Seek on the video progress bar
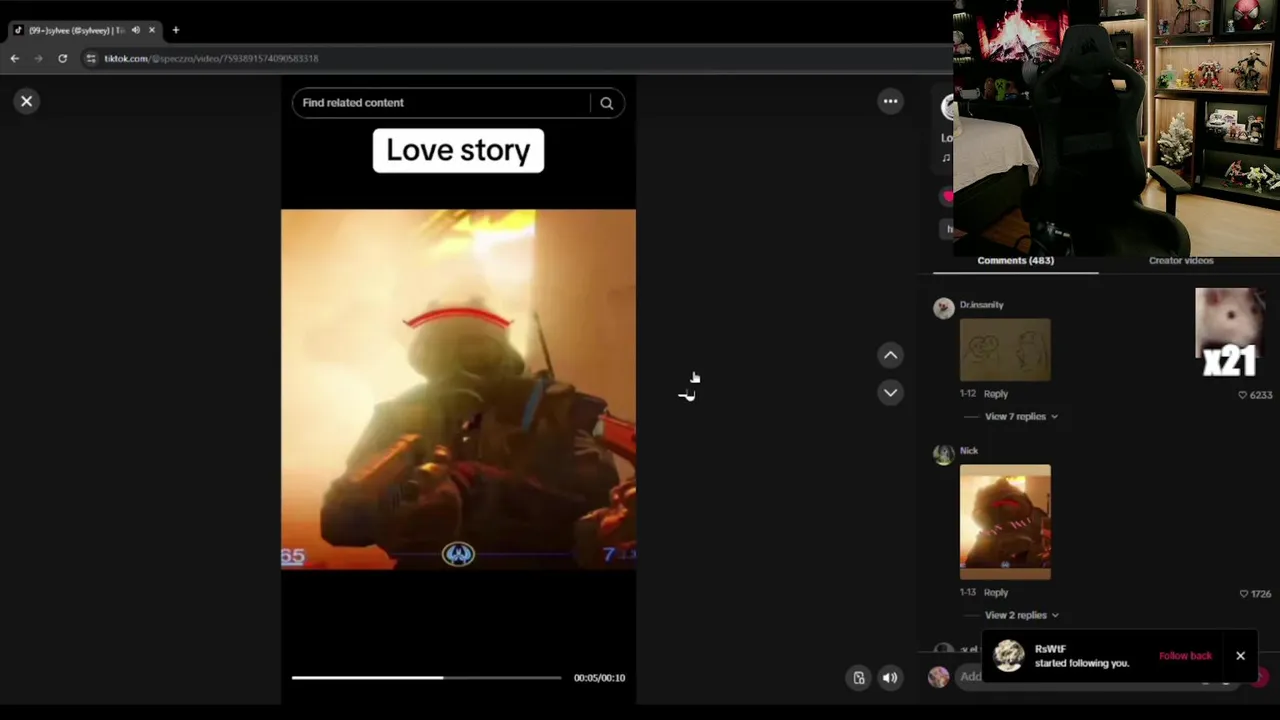This screenshot has height=720, width=1280. click(426, 678)
